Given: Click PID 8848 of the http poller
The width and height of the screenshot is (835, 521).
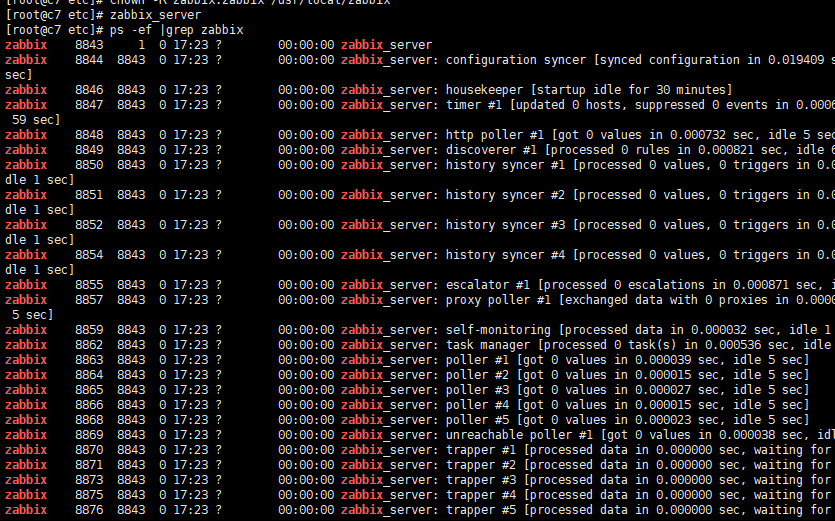Looking at the screenshot, I should point(89,135).
